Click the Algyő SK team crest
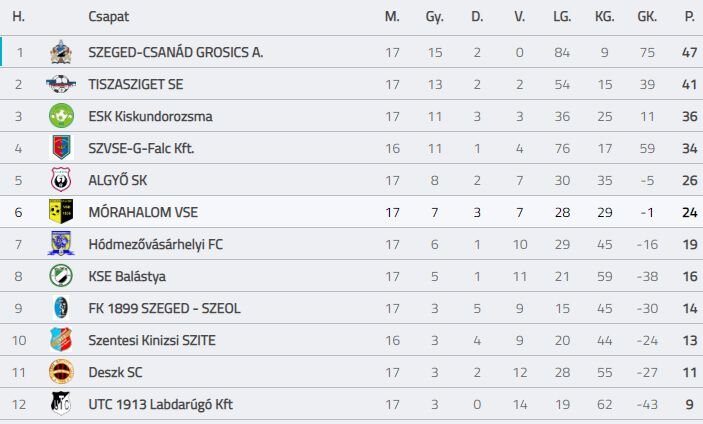 [61, 180]
